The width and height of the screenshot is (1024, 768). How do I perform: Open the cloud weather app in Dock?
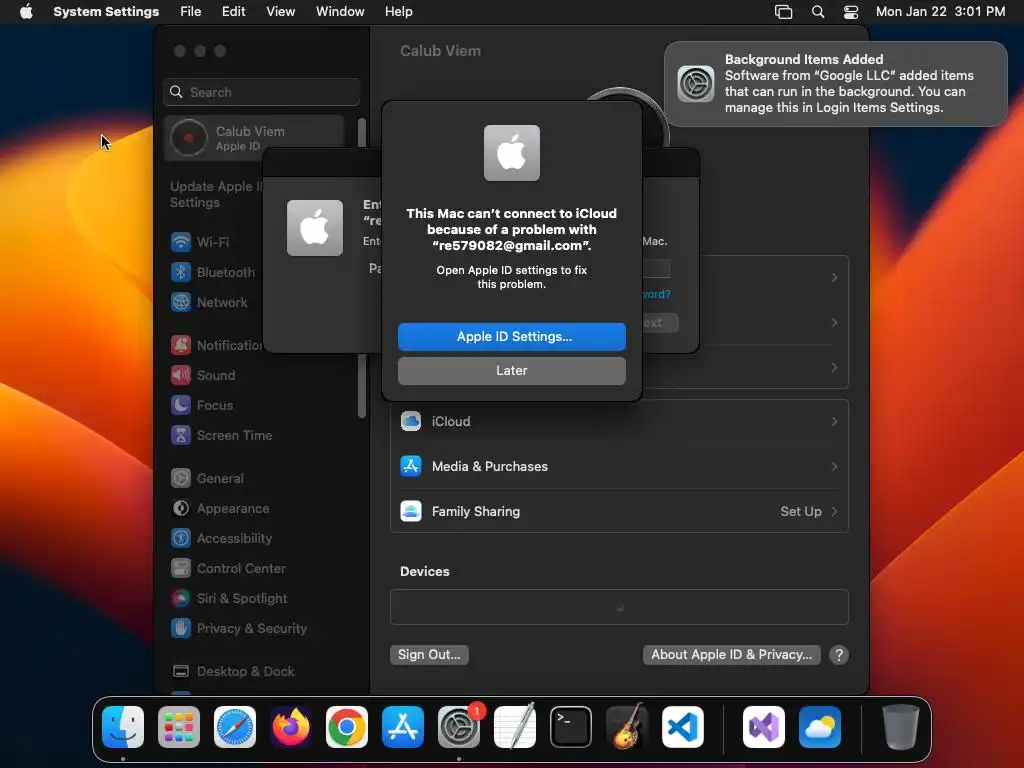tap(820, 727)
